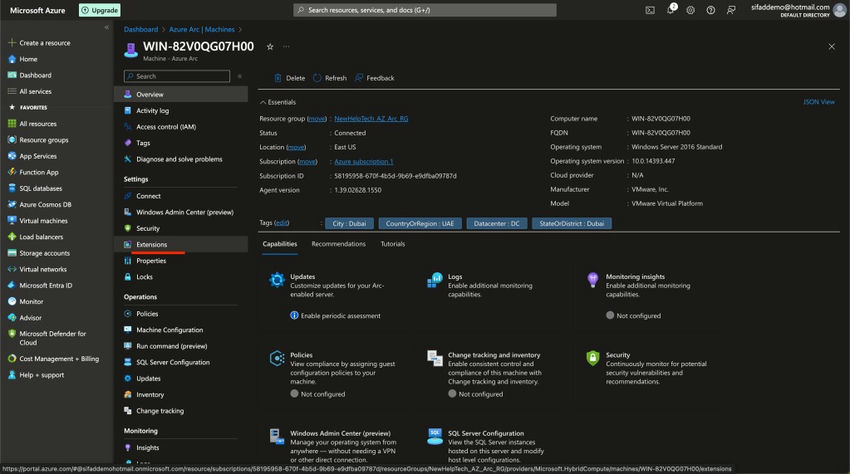Collapse the resource menu pane
The width and height of the screenshot is (850, 474).
(240, 76)
